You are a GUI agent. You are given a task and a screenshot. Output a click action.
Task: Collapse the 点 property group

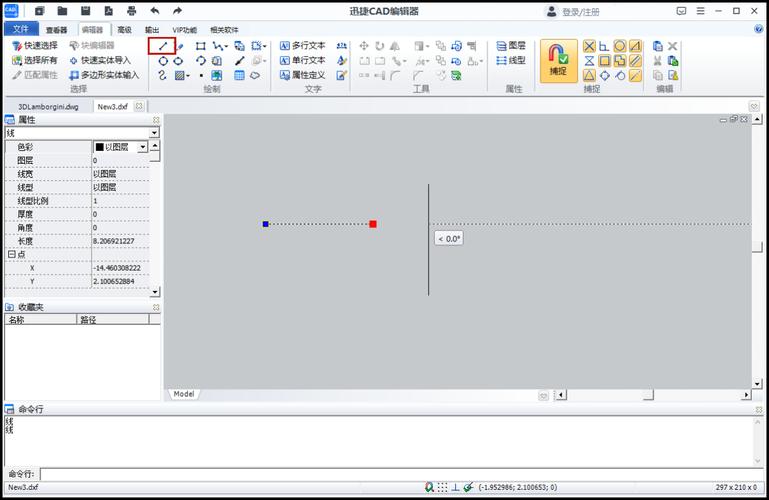tap(11, 254)
